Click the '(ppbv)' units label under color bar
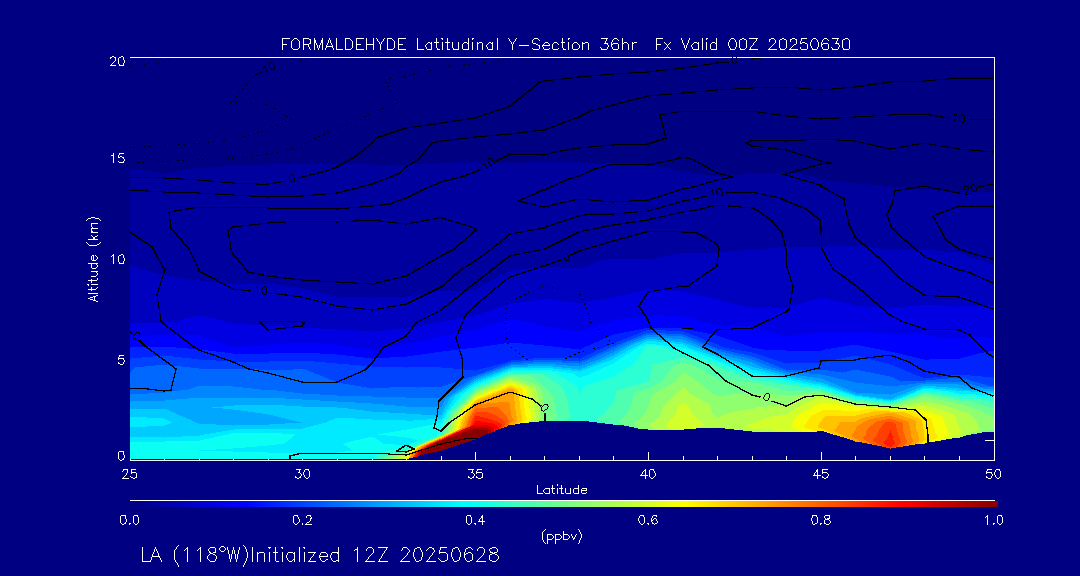Image resolution: width=1080 pixels, height=576 pixels. (561, 538)
